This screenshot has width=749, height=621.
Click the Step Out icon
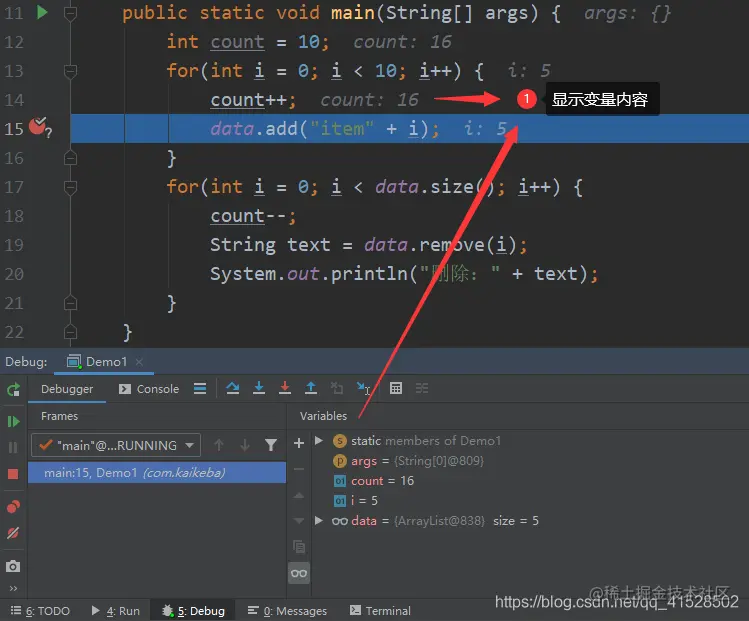[x=311, y=388]
